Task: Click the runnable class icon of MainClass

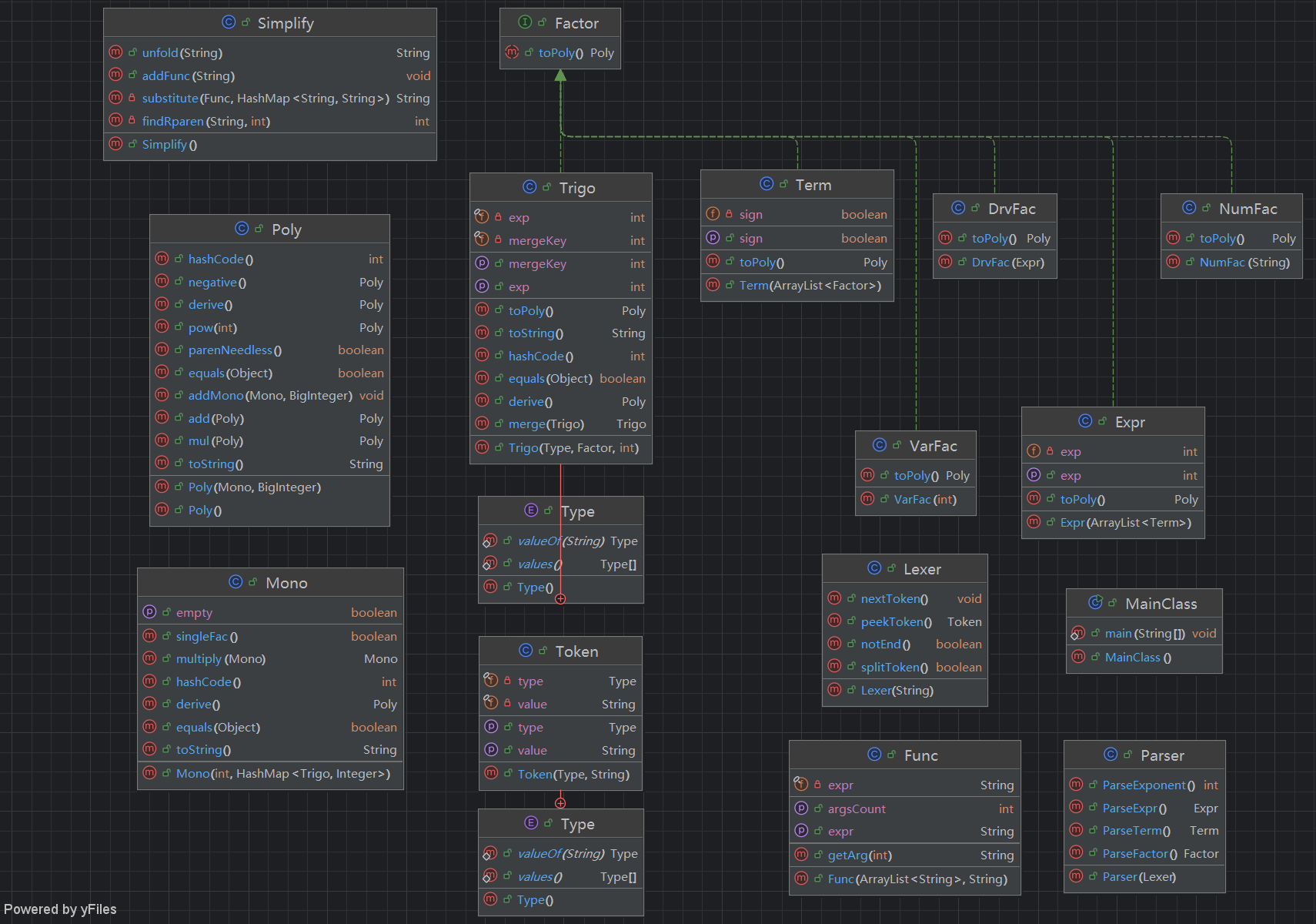Action: (1095, 603)
